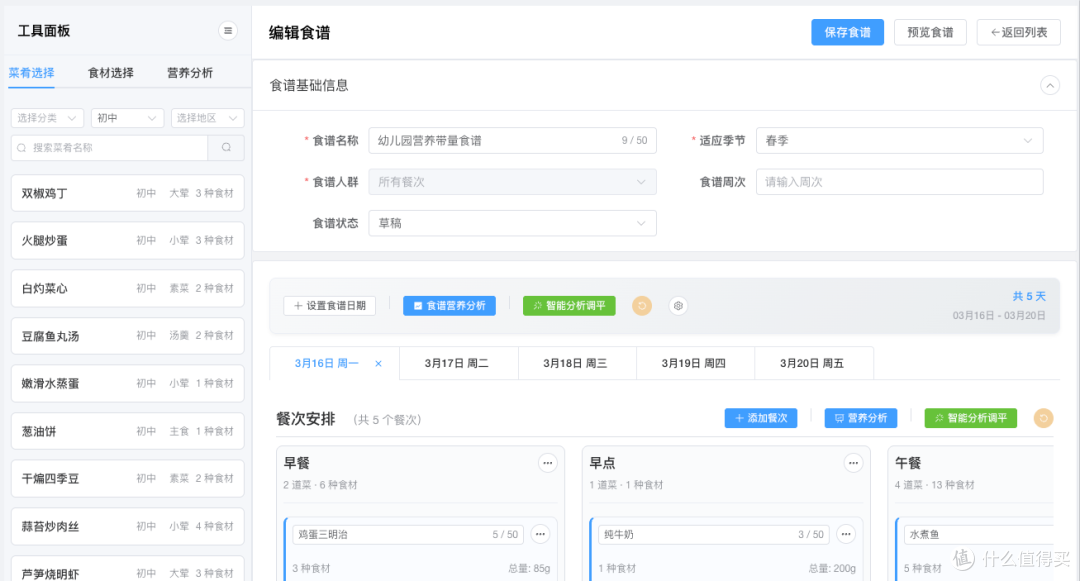Click the 保存食谱 button

pyautogui.click(x=847, y=32)
